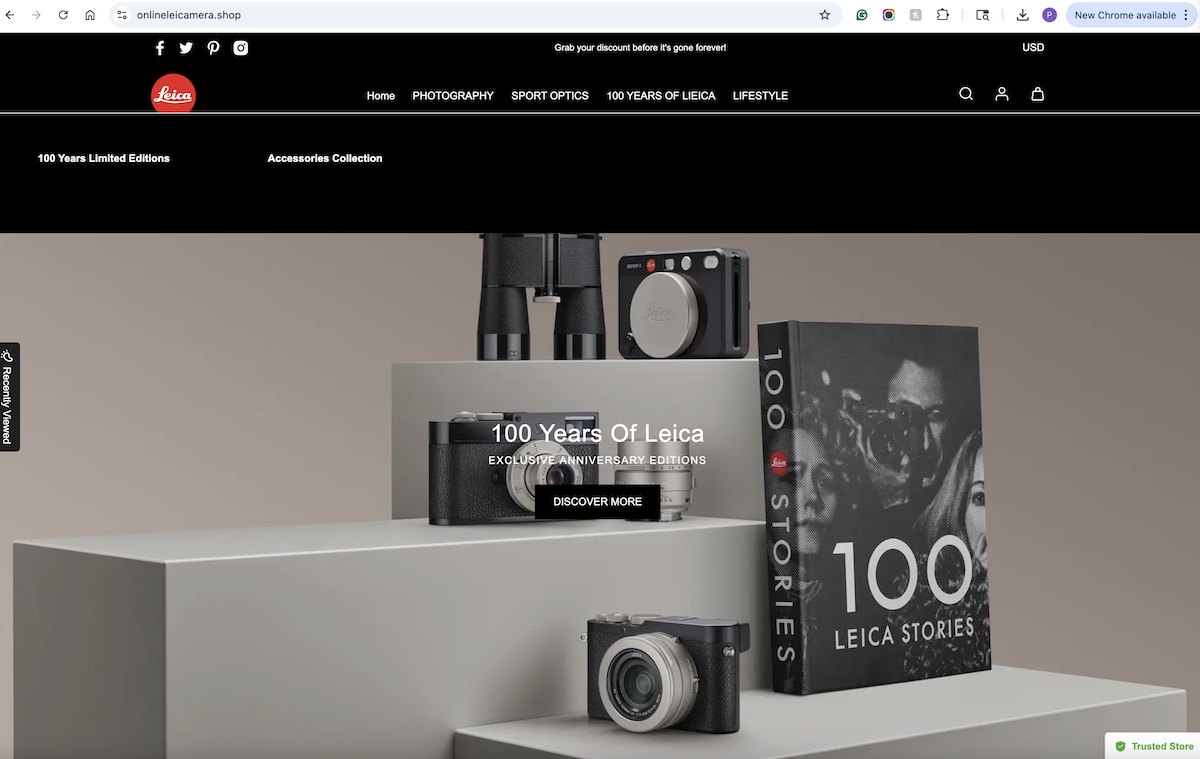Open the Pinterest icon link

tap(213, 48)
